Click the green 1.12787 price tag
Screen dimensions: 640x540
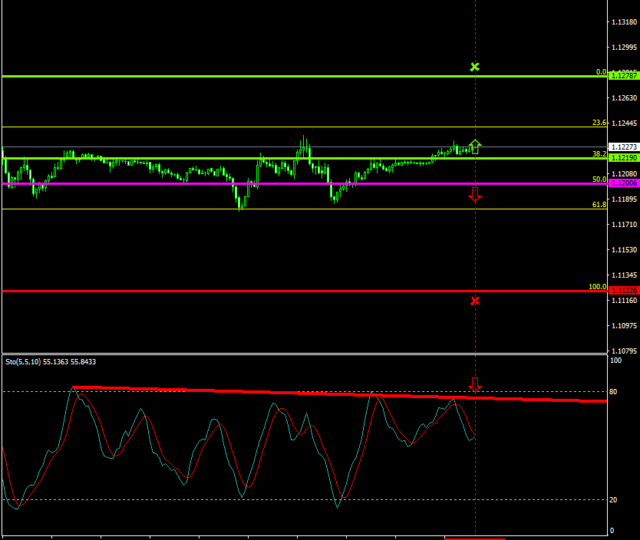(x=623, y=76)
